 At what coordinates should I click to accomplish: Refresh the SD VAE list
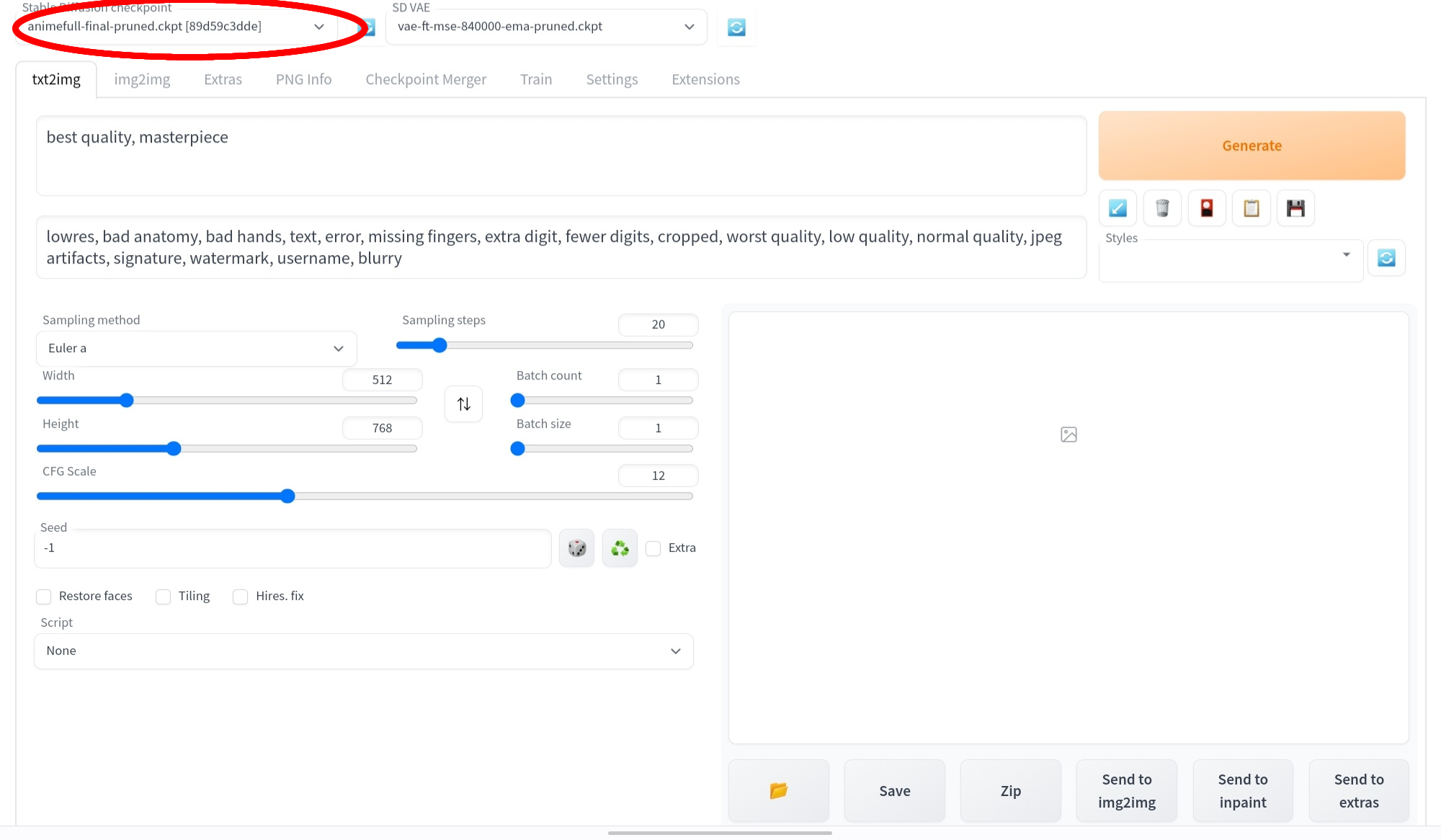click(x=736, y=27)
